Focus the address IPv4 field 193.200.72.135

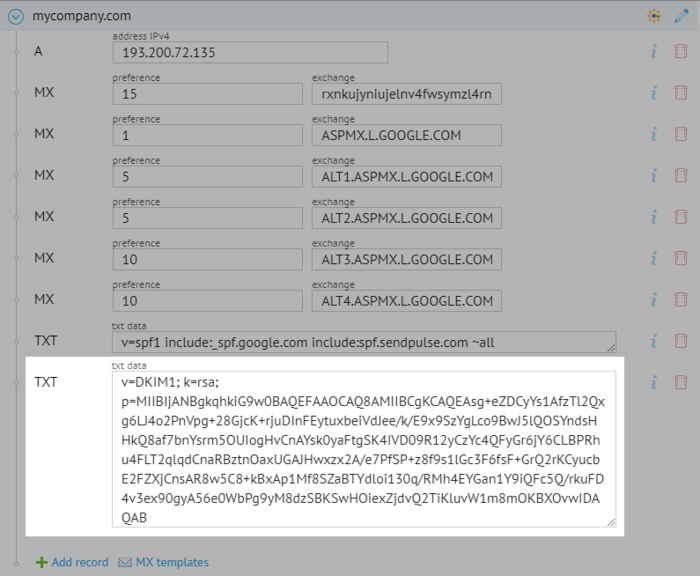(x=250, y=53)
